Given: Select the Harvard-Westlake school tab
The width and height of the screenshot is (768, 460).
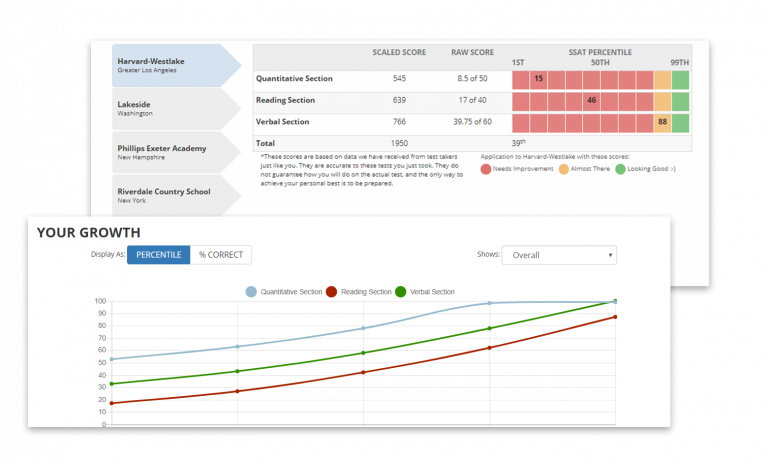Looking at the screenshot, I should [170, 65].
